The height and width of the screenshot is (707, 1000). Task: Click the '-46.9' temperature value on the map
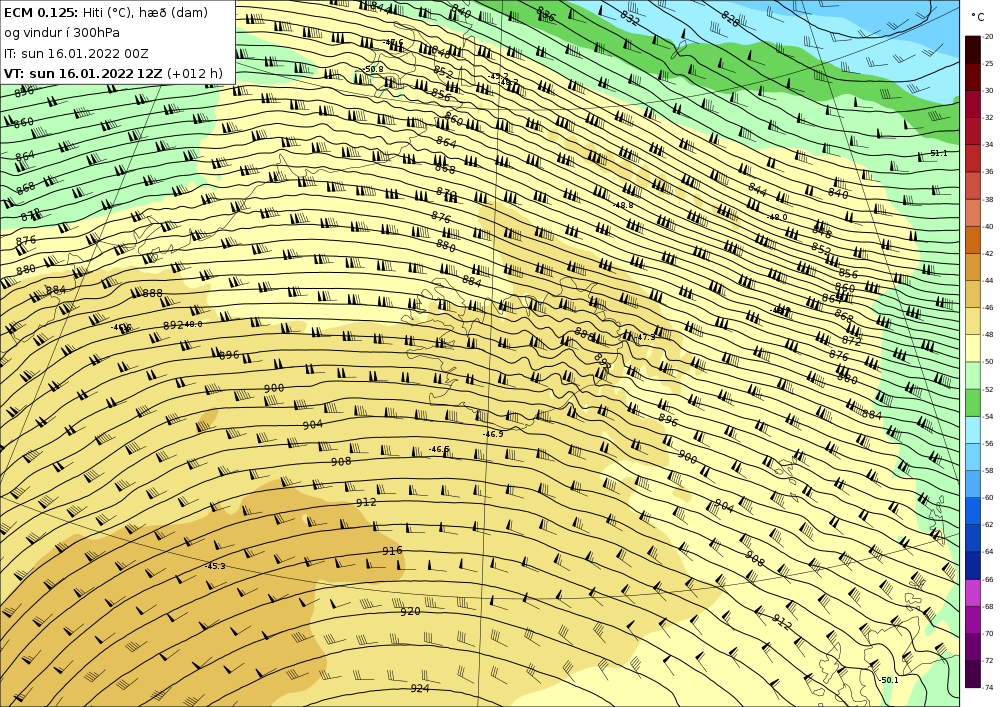[x=493, y=434]
